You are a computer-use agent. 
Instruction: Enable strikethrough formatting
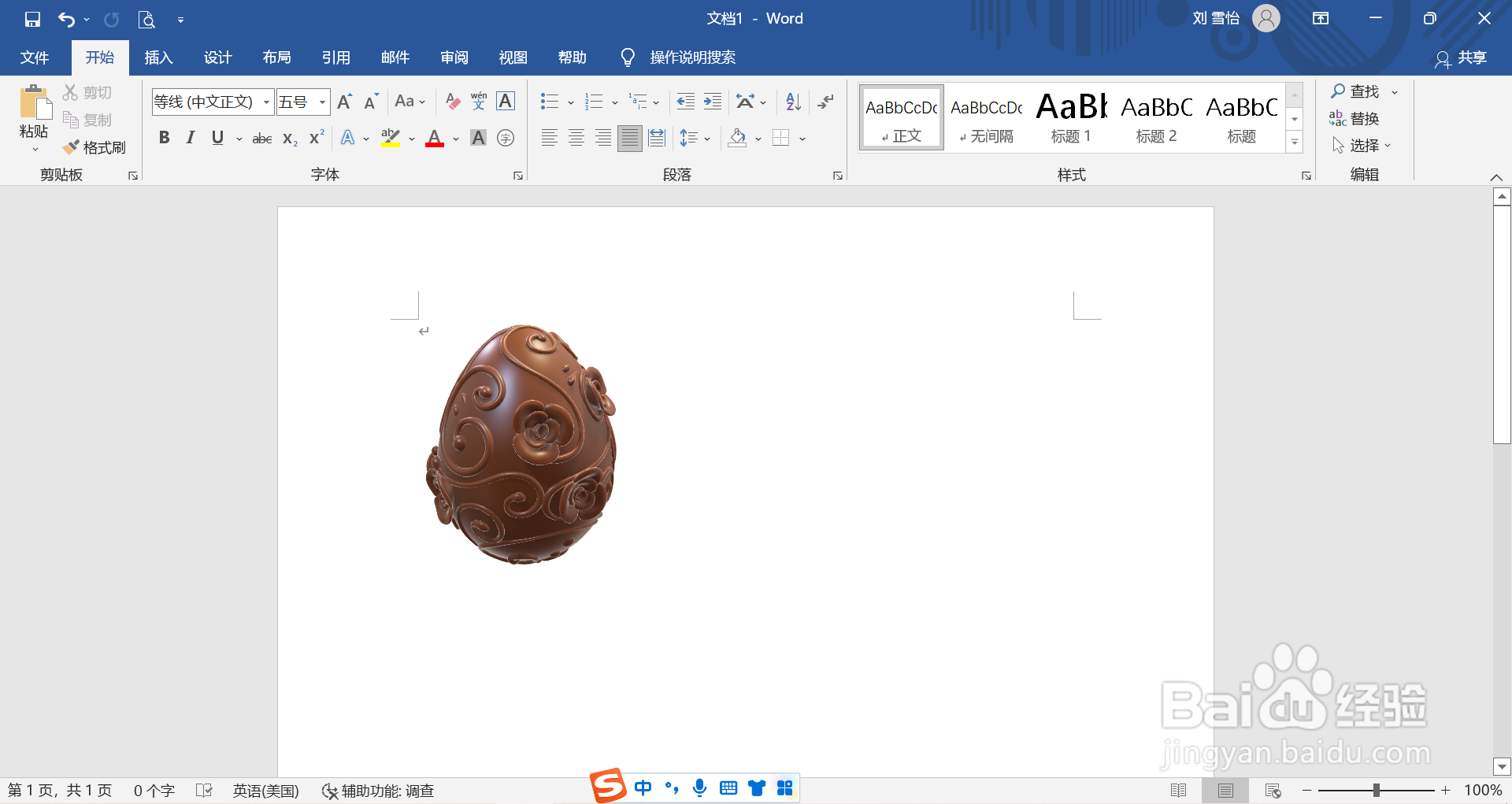pos(261,137)
